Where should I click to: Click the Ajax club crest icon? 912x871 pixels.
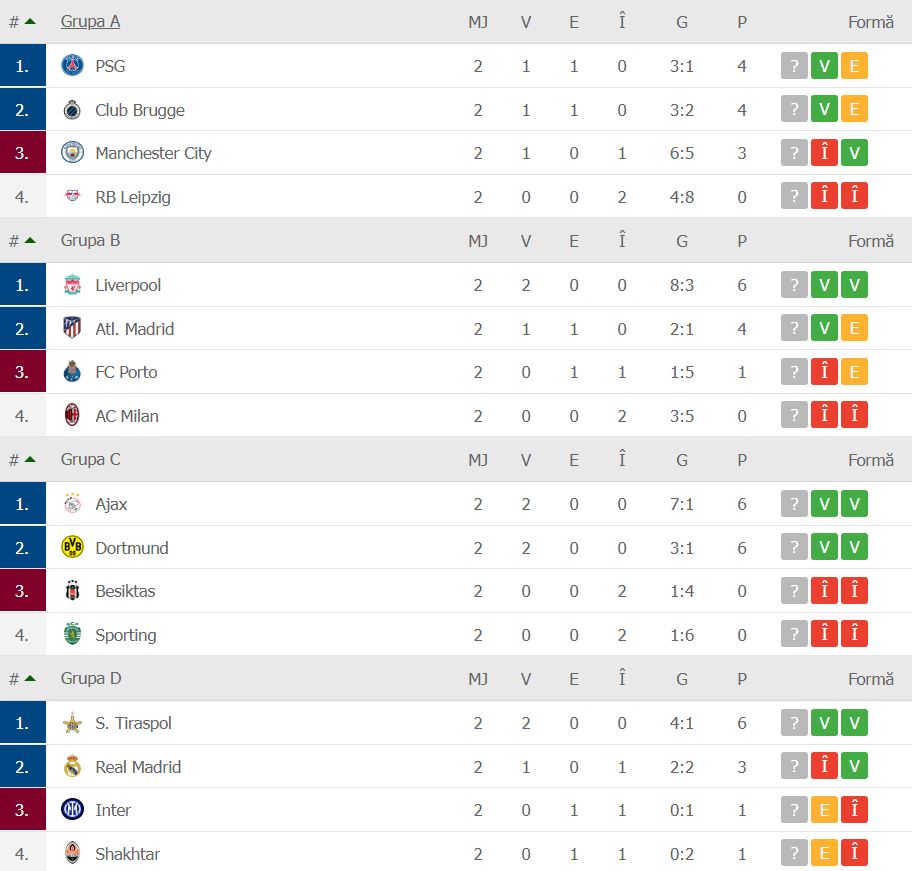coord(72,504)
